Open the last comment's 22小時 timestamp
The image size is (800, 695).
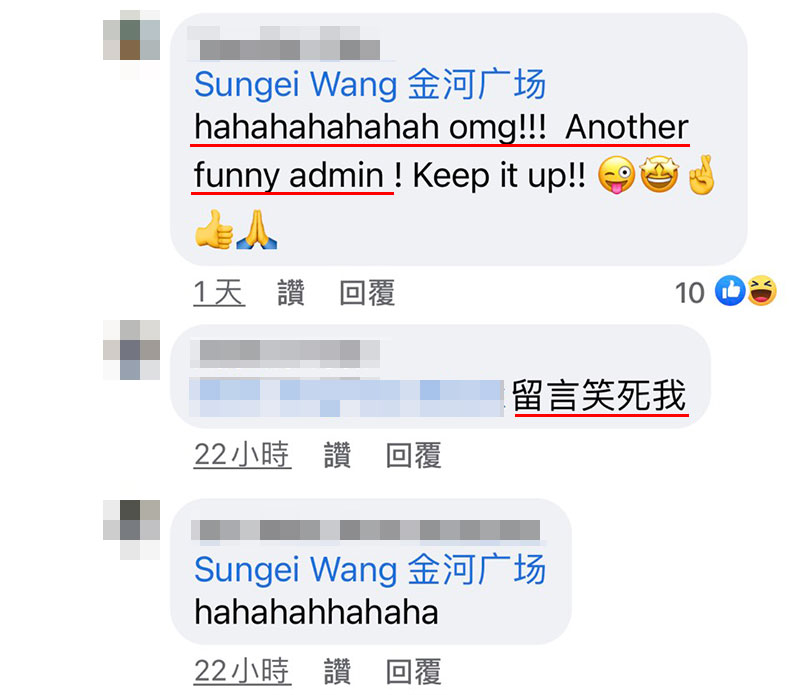coord(242,671)
